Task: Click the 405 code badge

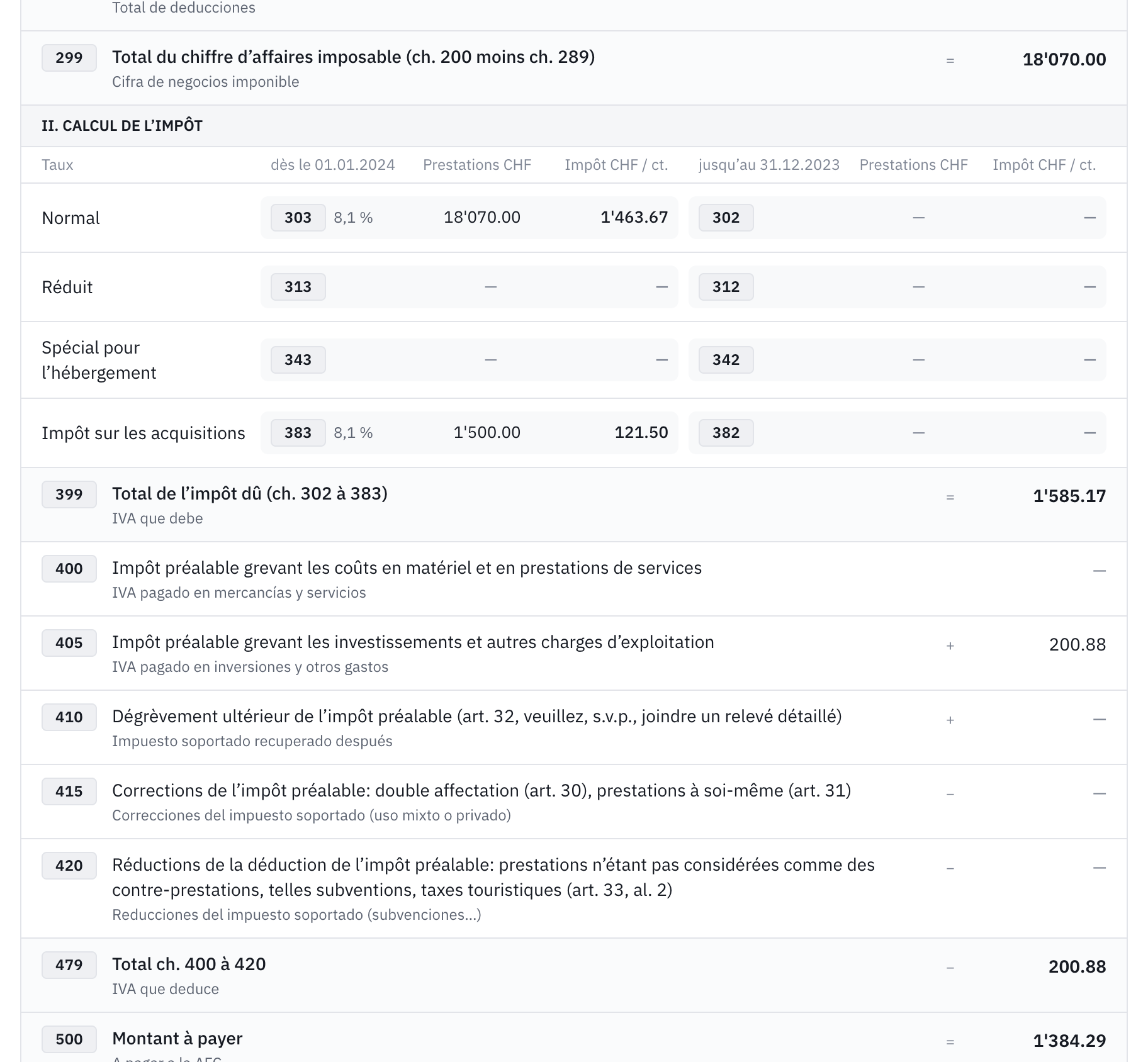Action: tap(69, 643)
